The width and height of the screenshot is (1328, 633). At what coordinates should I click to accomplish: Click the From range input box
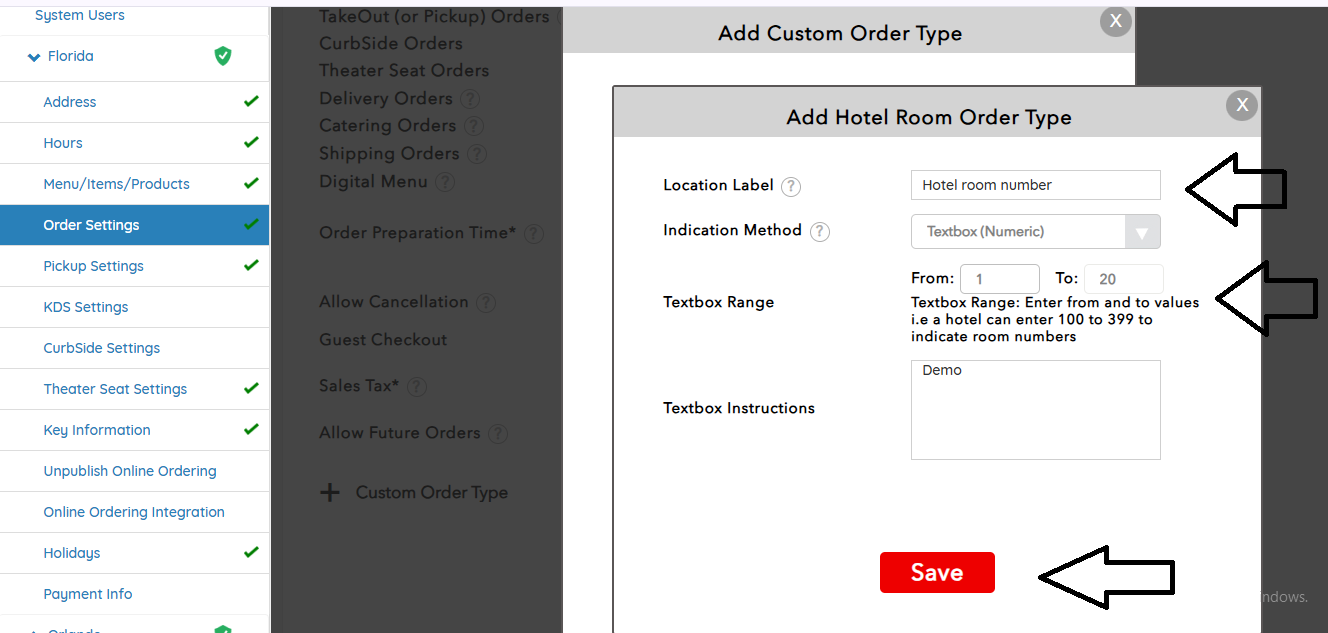(x=999, y=279)
